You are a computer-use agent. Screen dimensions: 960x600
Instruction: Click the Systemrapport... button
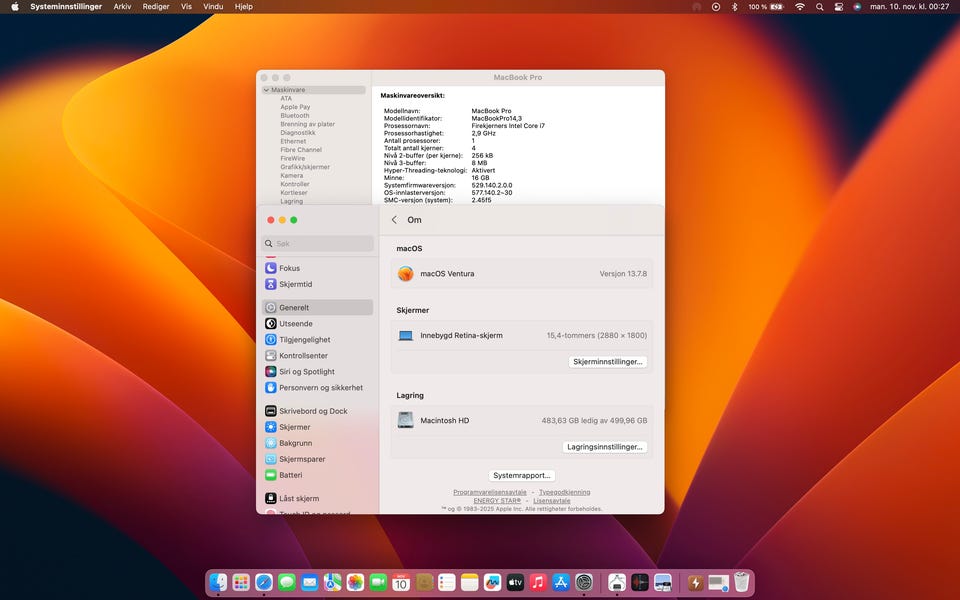[522, 476]
